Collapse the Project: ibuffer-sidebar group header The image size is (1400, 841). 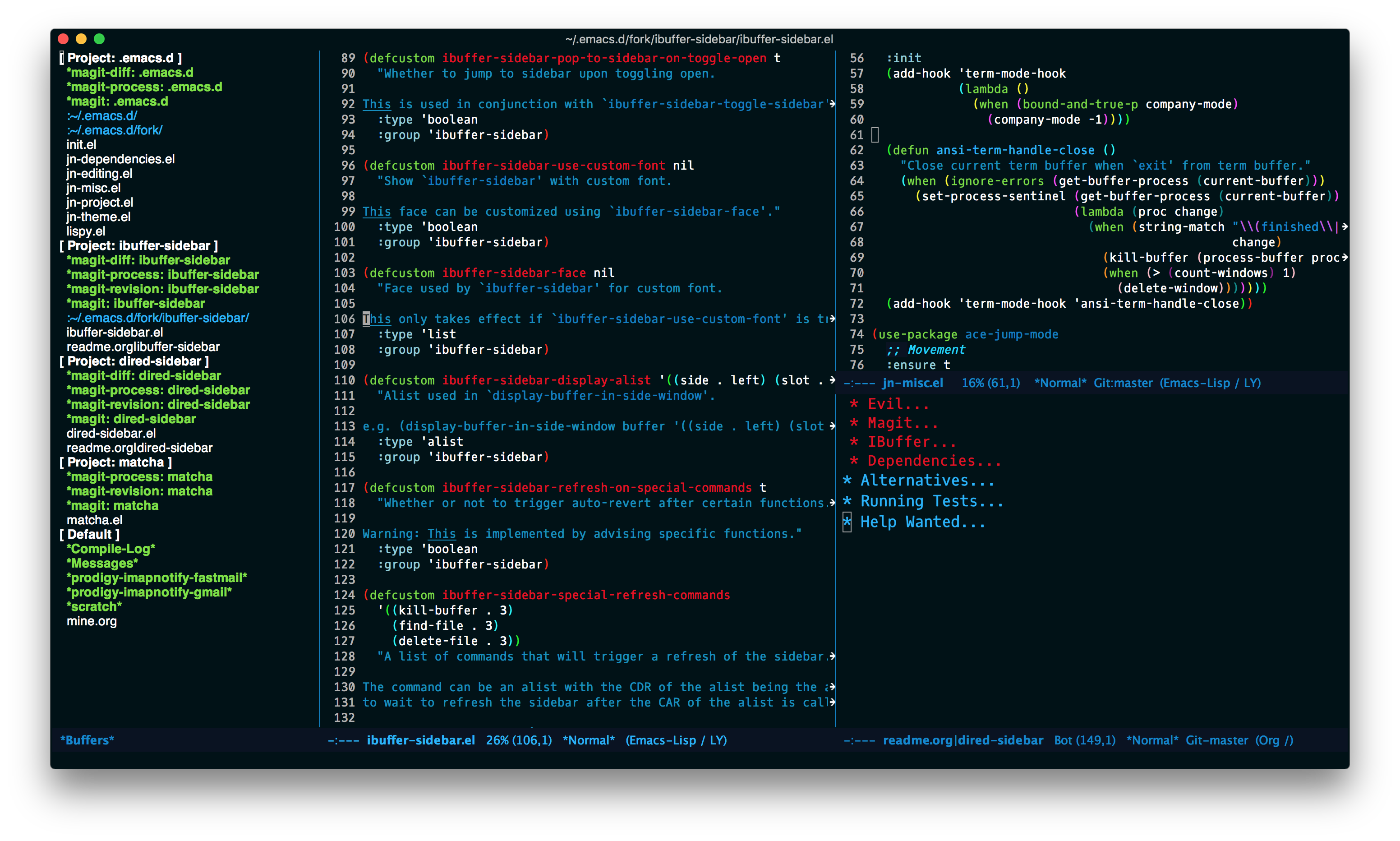click(x=139, y=245)
